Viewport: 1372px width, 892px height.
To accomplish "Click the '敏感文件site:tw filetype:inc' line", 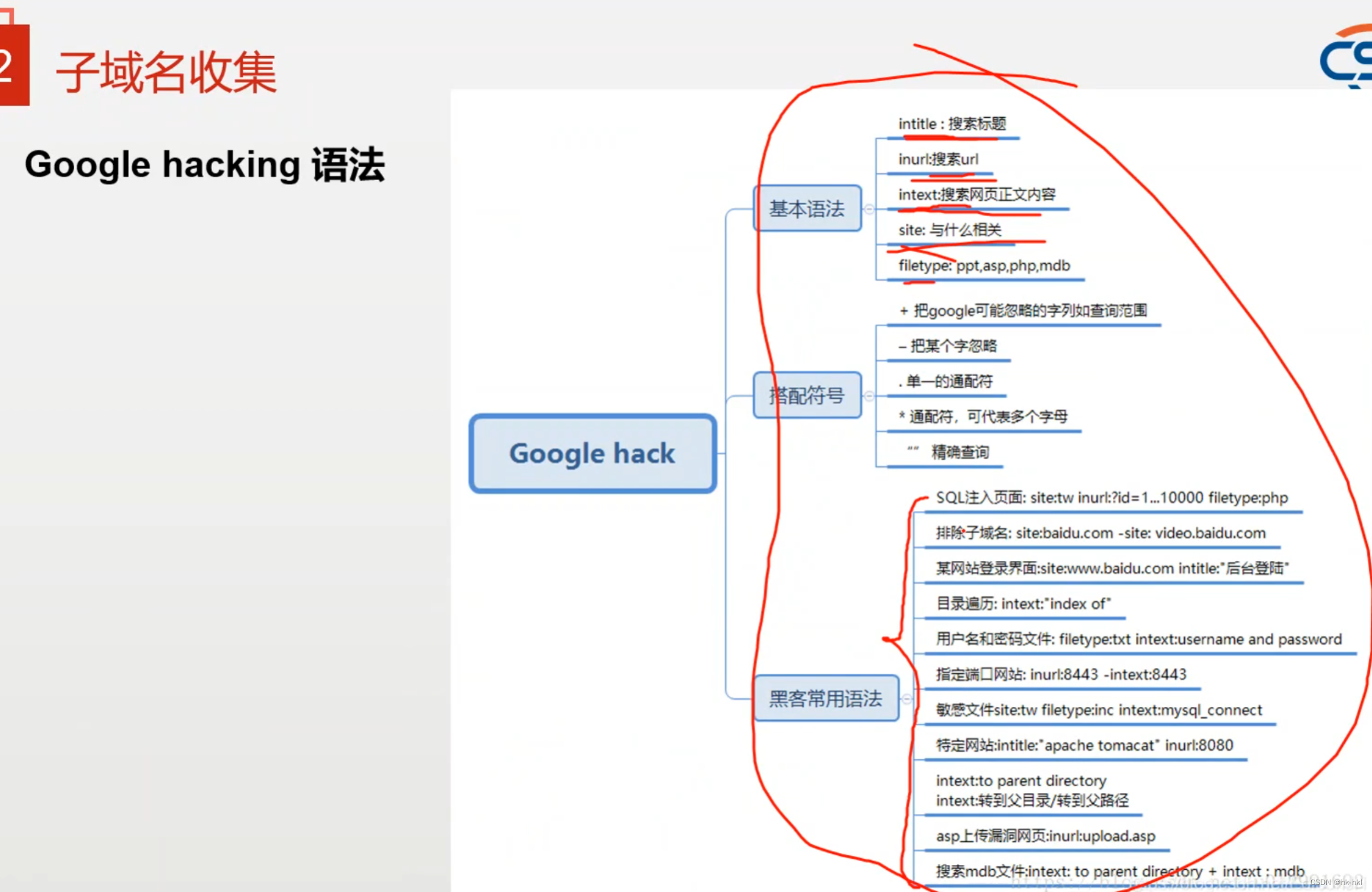I will 1099,710.
